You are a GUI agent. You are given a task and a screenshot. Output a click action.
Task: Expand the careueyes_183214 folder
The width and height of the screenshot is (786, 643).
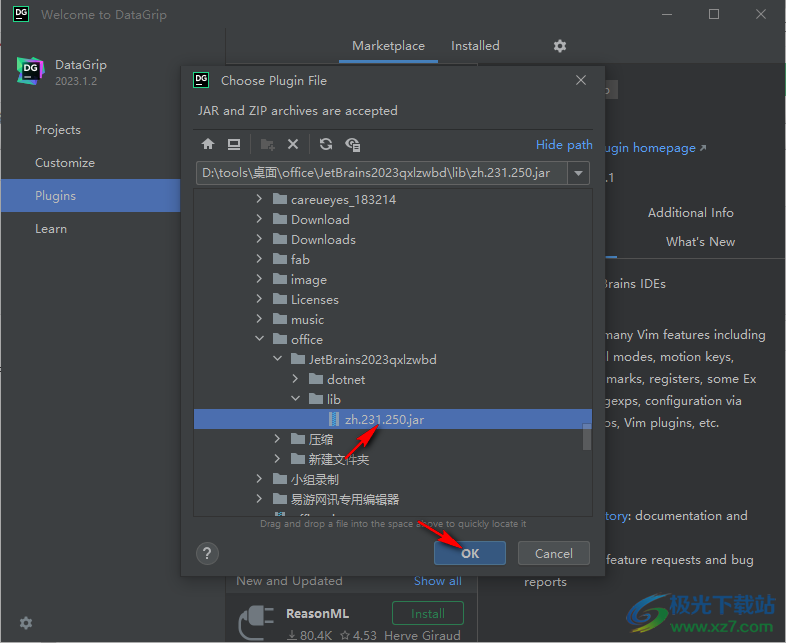(259, 199)
